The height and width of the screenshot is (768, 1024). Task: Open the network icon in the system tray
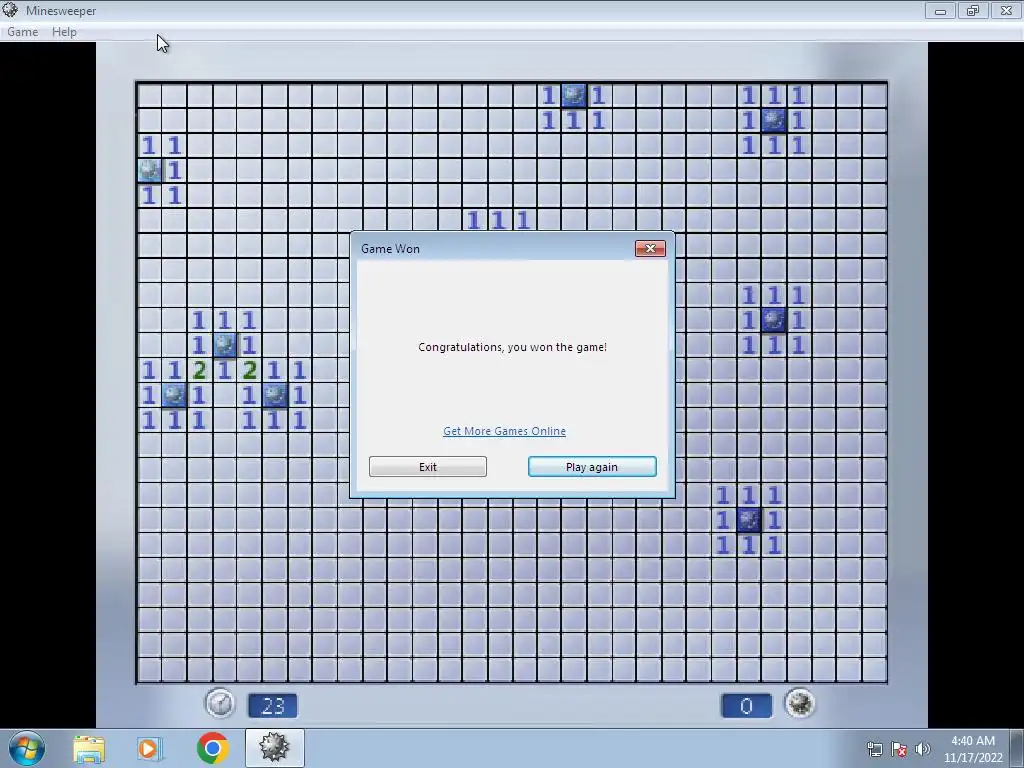coord(874,749)
